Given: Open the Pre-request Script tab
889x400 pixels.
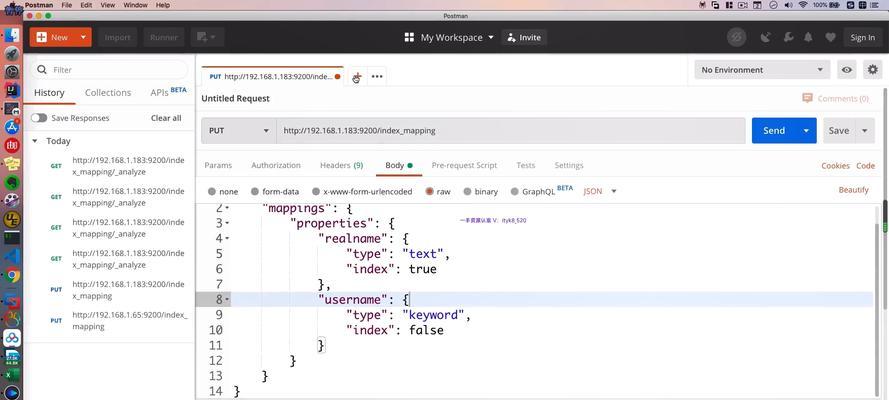Looking at the screenshot, I should [x=464, y=165].
